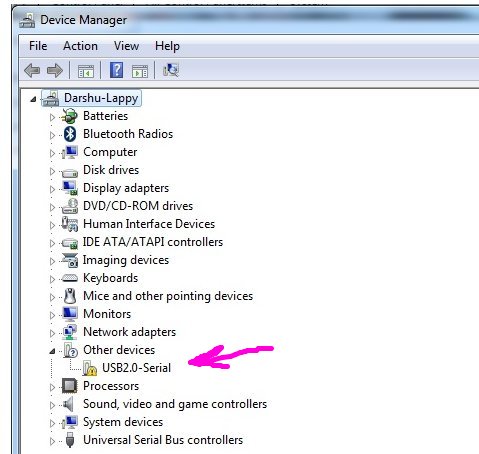479x454 pixels.
Task: Expand the Imaging devices node arrow
Action: pyautogui.click(x=52, y=261)
